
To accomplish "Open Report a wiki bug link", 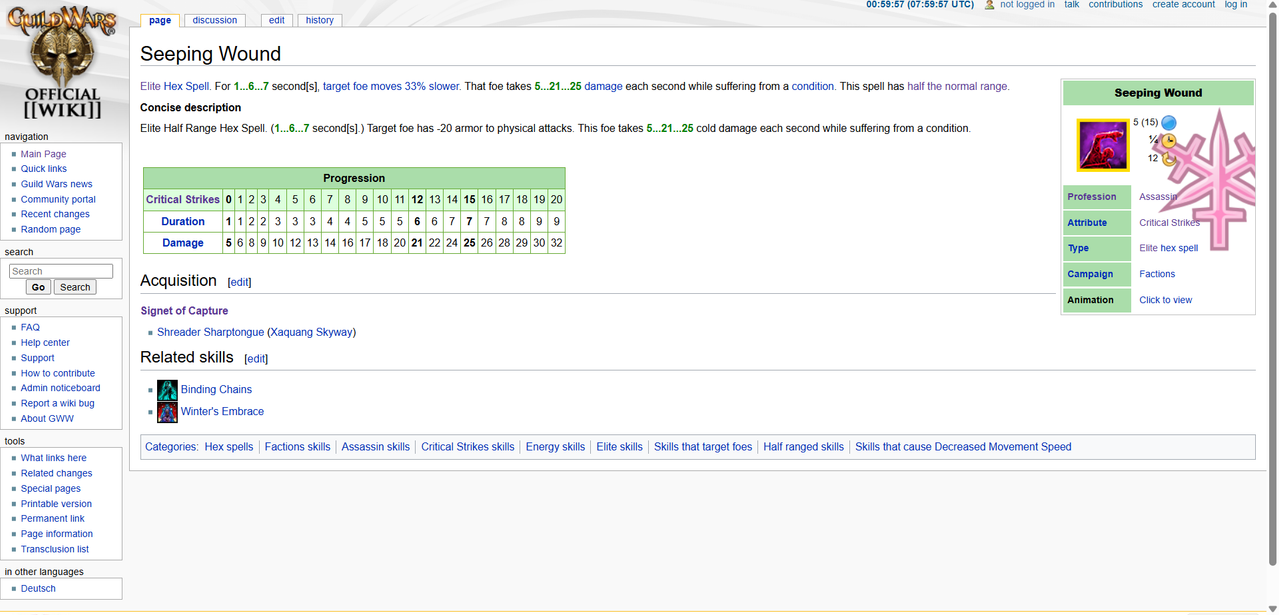I will click(x=58, y=403).
